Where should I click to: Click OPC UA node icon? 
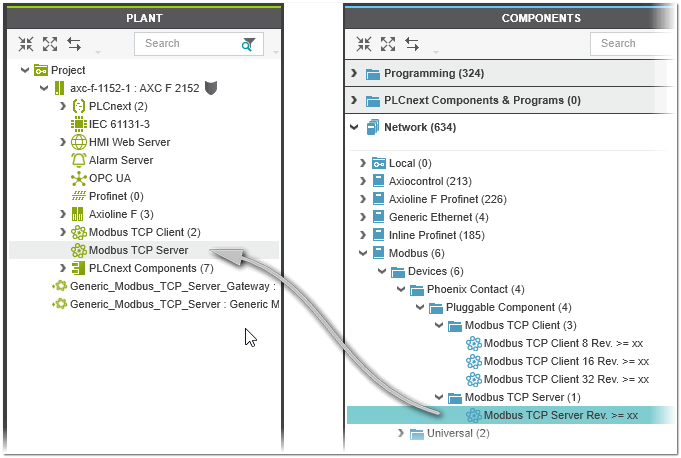coord(79,178)
